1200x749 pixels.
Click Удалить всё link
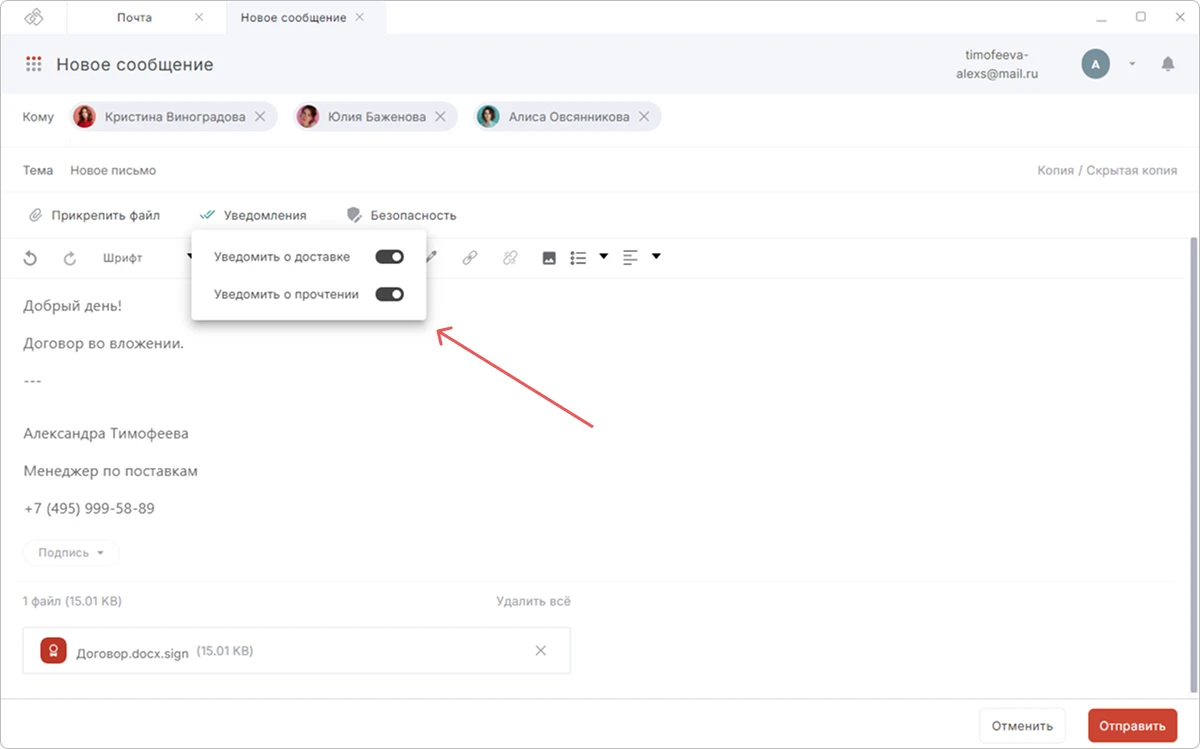533,601
